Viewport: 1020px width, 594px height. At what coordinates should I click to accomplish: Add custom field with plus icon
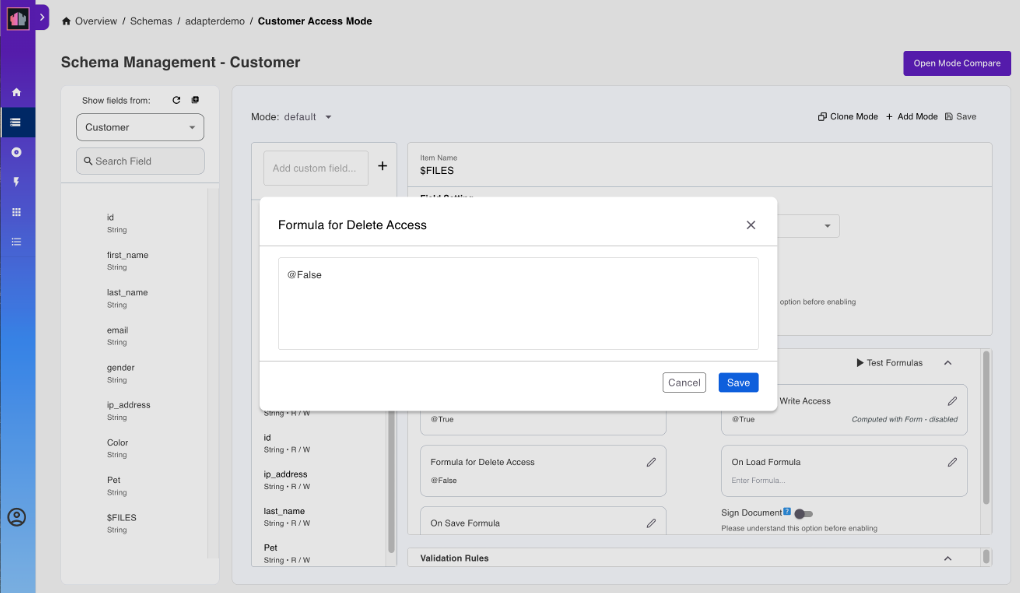click(x=382, y=166)
